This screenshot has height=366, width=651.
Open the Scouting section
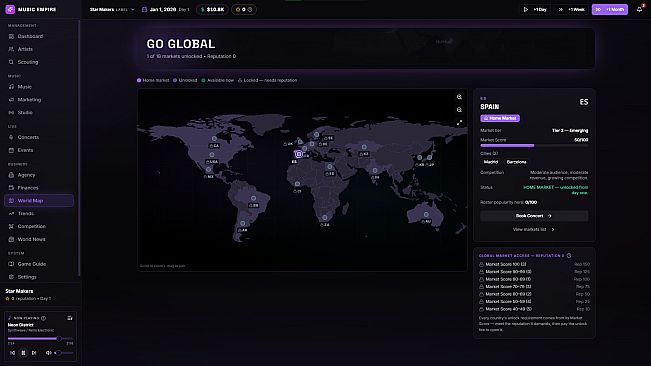pos(39,62)
